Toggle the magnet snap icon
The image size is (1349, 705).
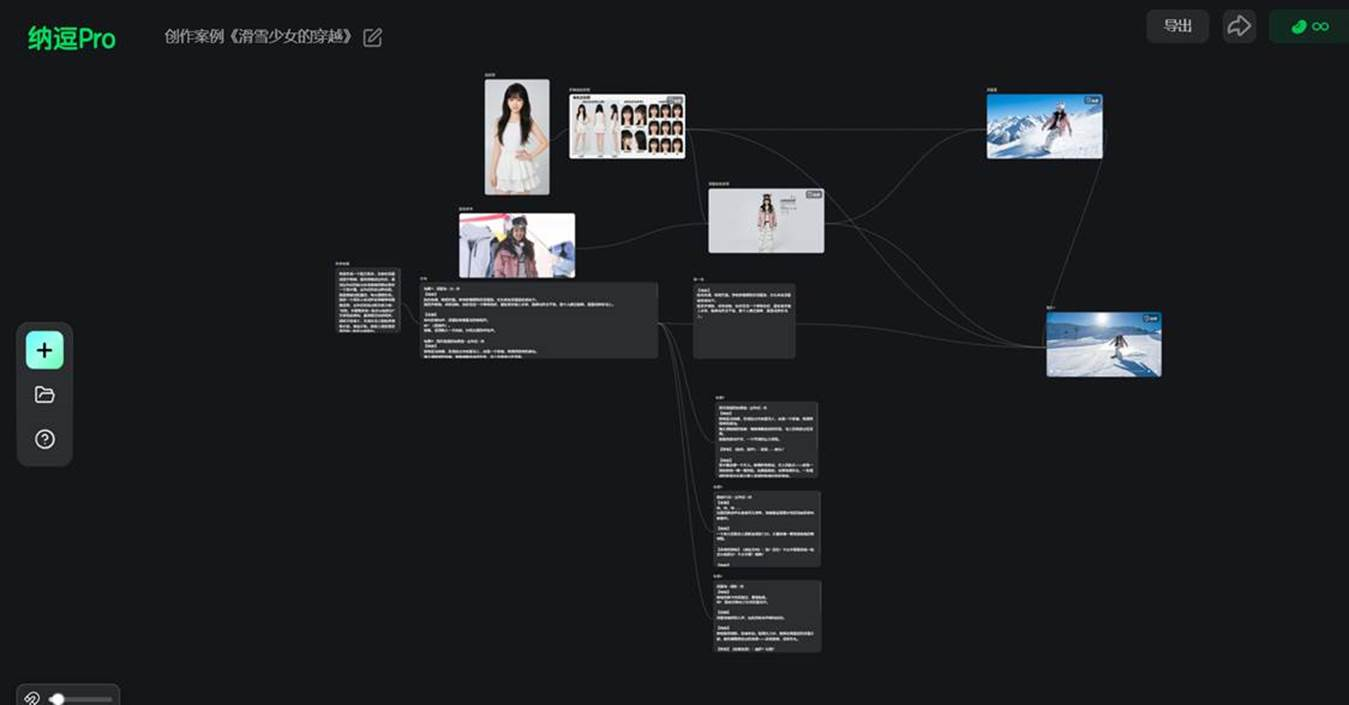31,699
